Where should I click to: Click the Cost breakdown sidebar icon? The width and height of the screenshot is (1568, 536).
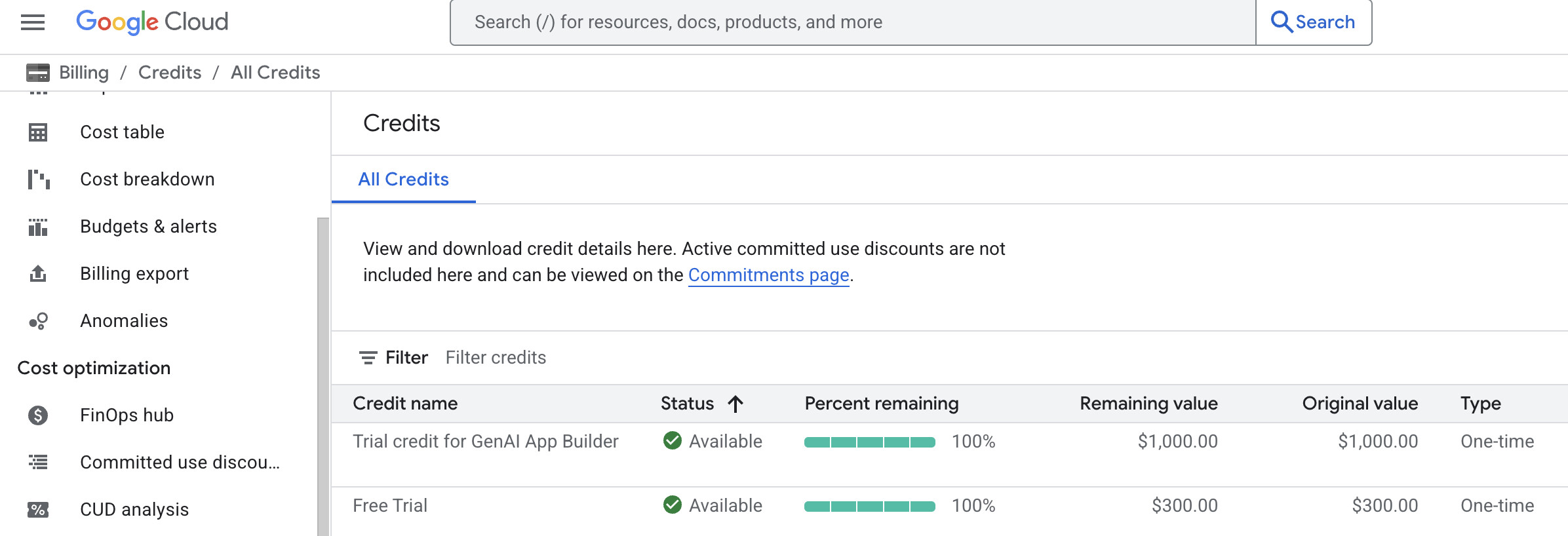[38, 180]
